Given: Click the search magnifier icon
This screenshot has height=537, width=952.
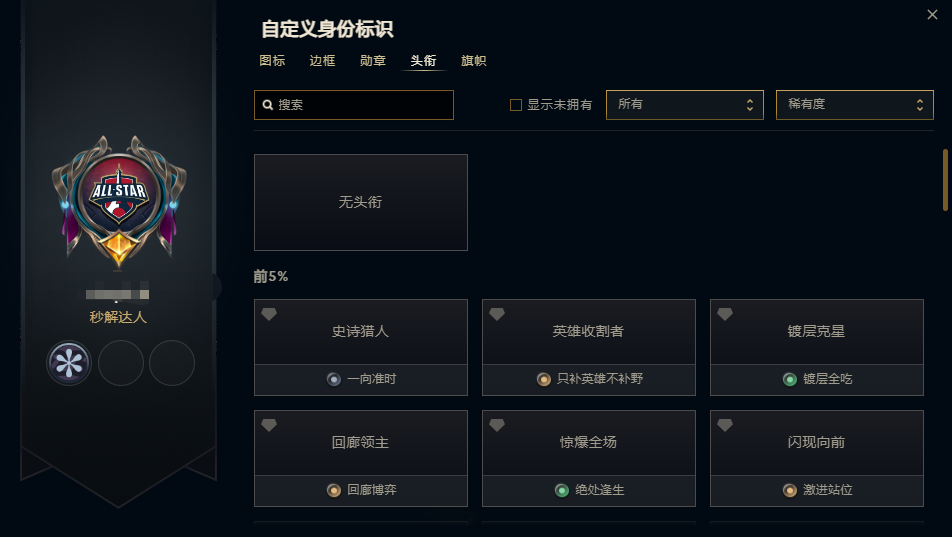Looking at the screenshot, I should tap(268, 105).
